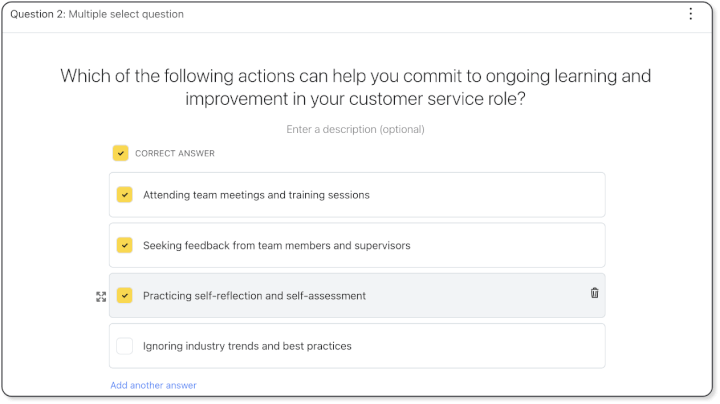Click the CORRECT ANSWER legend text
Viewport: 720px width, 404px height.
(175, 154)
